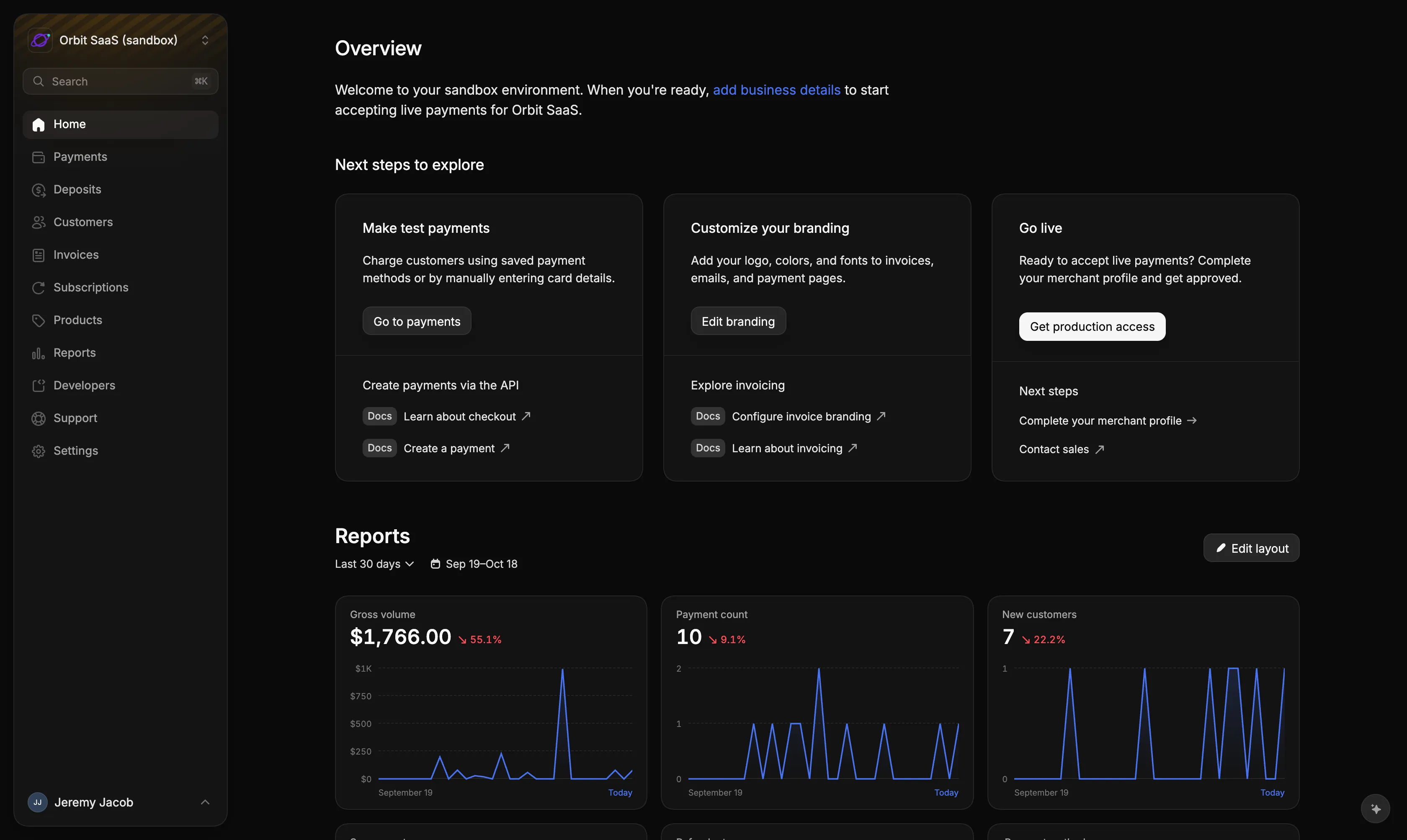
Task: Open Deposits in the sidebar
Action: tap(120, 190)
